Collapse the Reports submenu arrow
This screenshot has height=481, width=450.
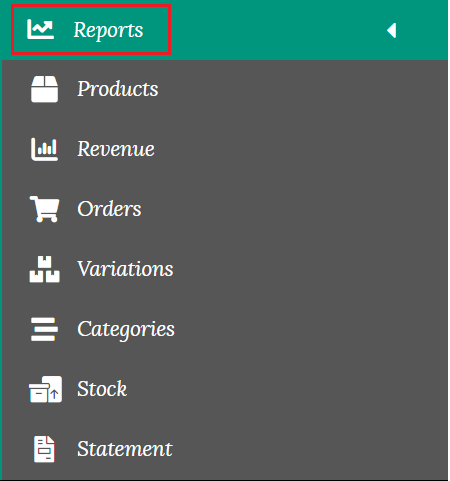392,30
